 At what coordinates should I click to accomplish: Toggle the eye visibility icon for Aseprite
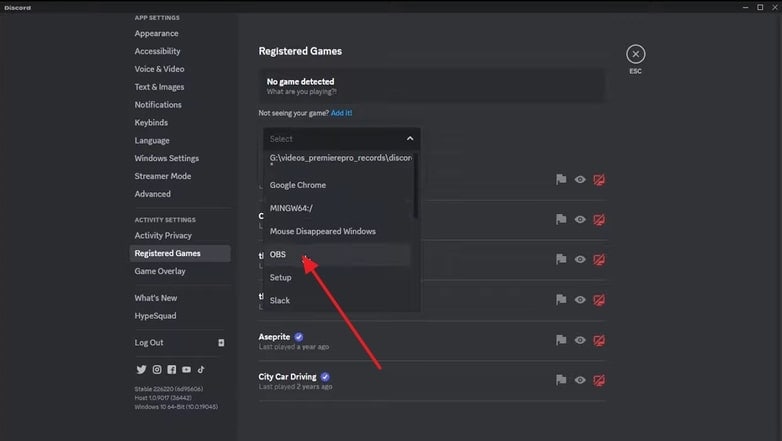click(580, 340)
